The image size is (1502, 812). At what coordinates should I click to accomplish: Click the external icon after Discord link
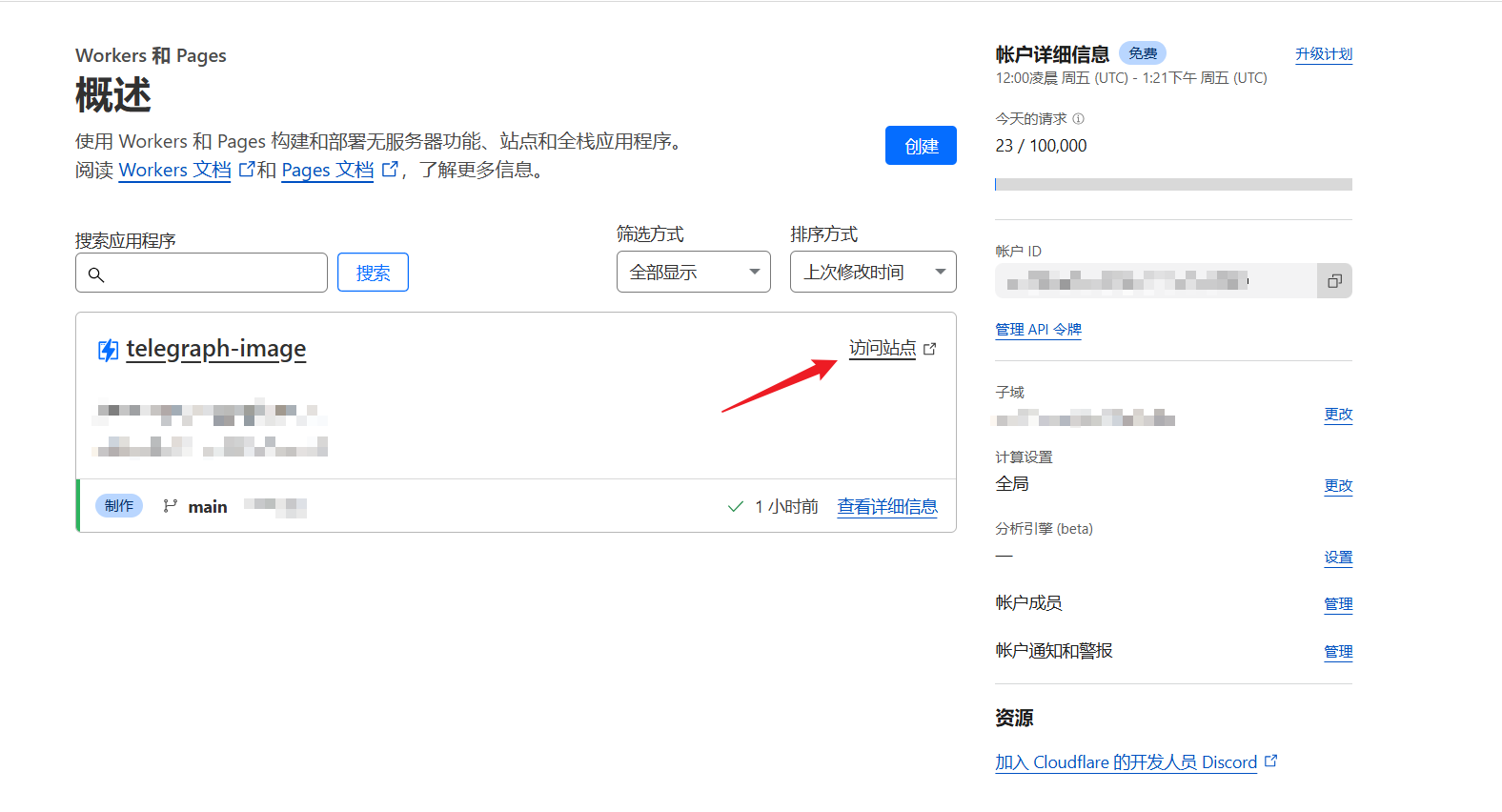point(1270,761)
